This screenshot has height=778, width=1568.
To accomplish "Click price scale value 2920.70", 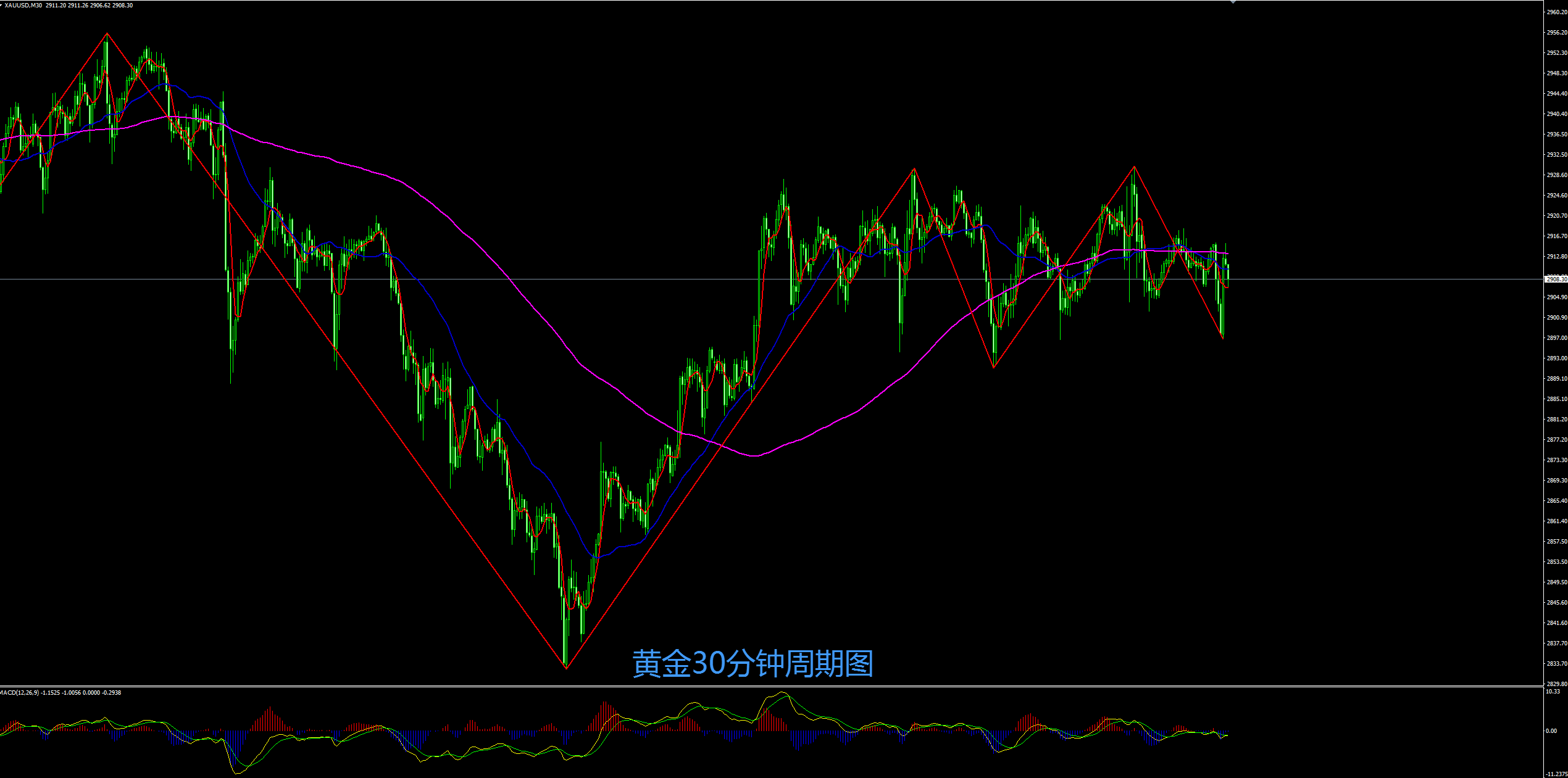I will click(x=1557, y=216).
